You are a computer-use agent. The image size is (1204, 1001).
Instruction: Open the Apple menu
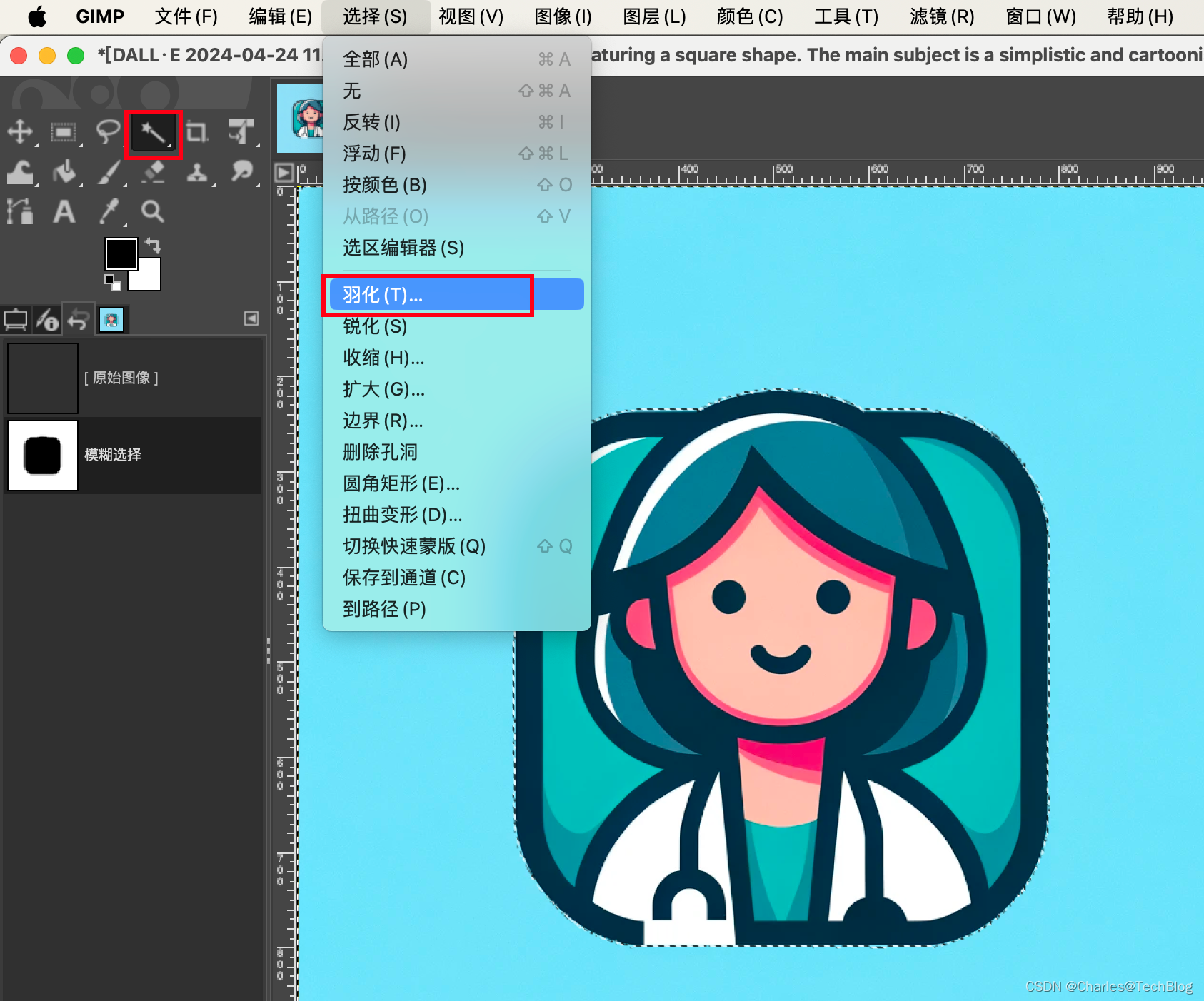pyautogui.click(x=37, y=16)
